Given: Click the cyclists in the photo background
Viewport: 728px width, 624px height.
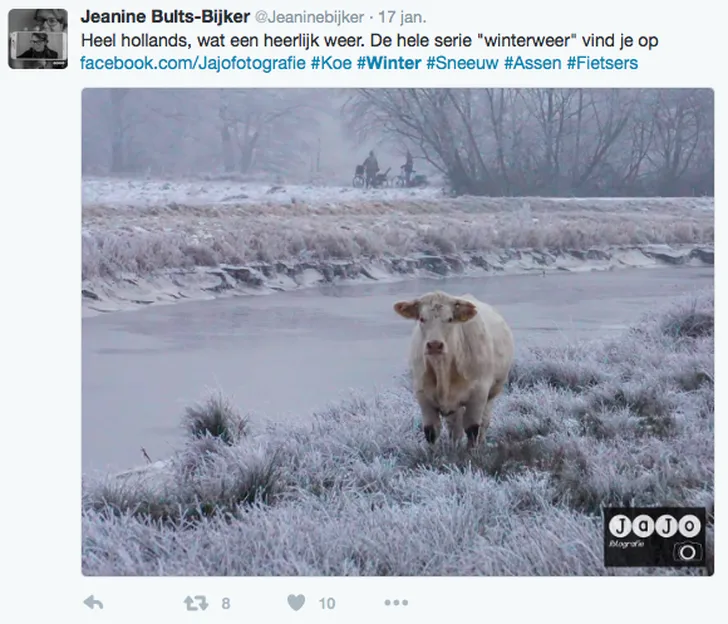Looking at the screenshot, I should 388,169.
